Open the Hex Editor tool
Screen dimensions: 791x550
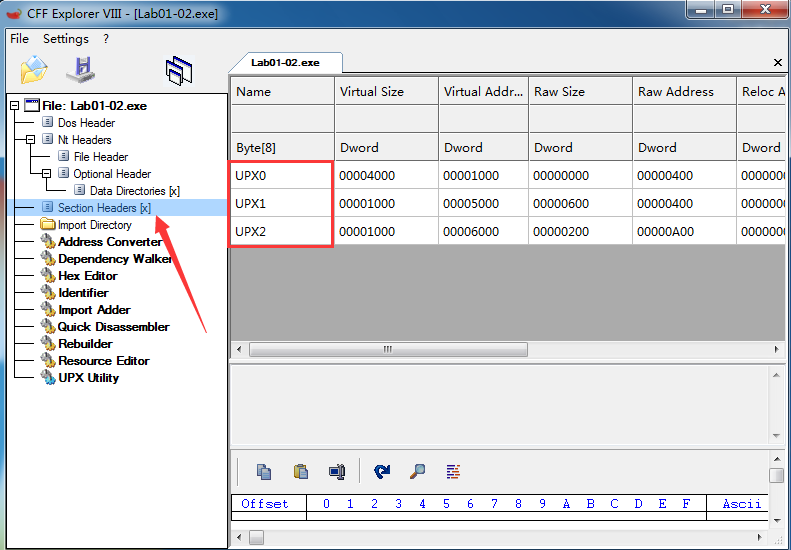point(88,276)
